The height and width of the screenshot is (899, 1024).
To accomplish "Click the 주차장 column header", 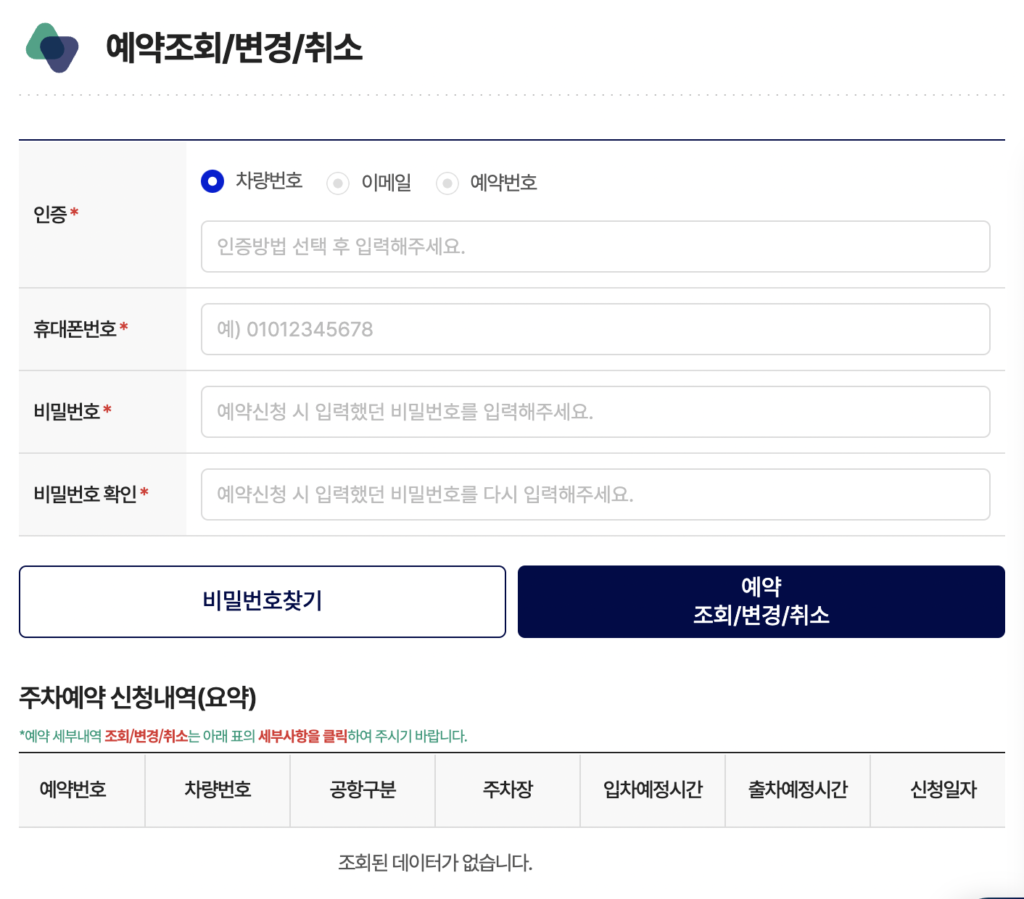I will tap(507, 790).
